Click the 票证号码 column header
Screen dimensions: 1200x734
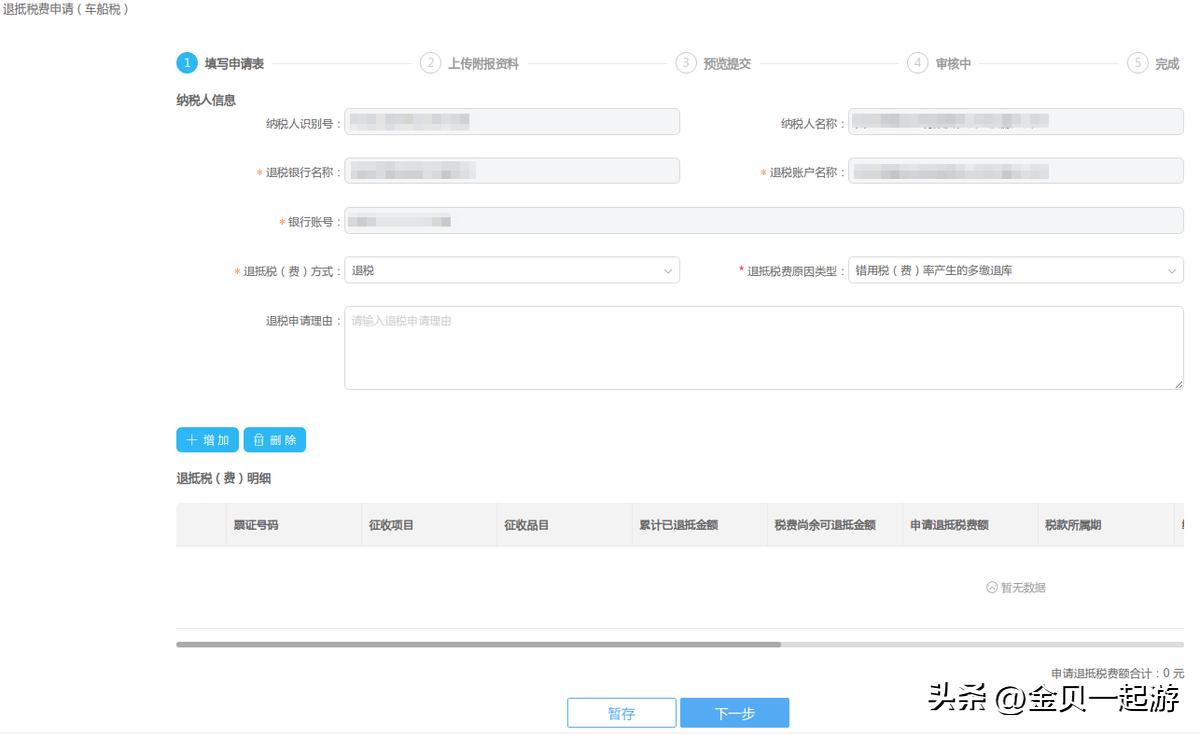(258, 524)
